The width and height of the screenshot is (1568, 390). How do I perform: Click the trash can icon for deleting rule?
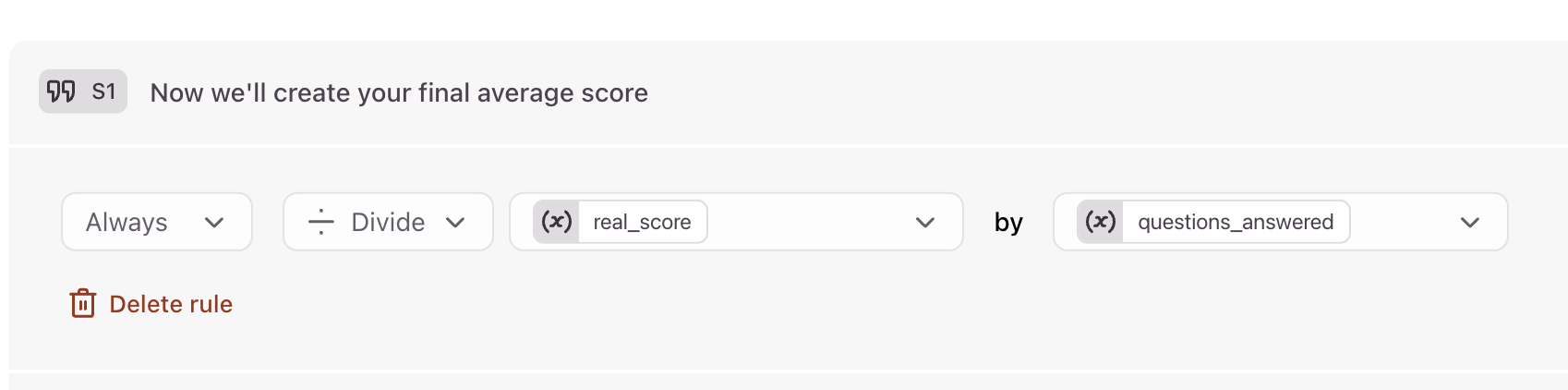tap(83, 303)
